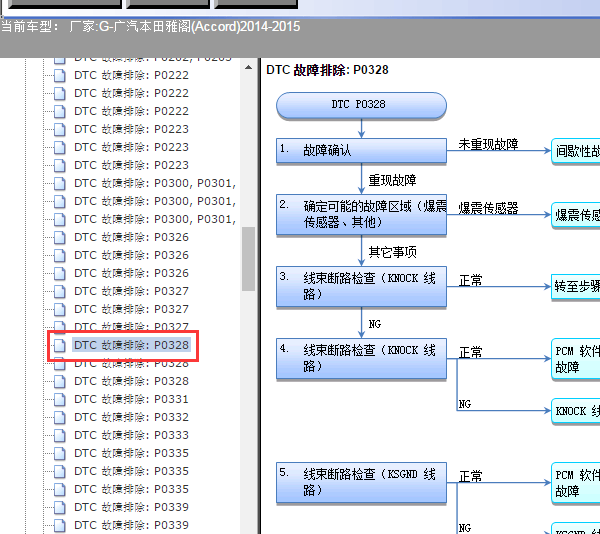This screenshot has width=600, height=534.
Task: Select flowchart step 3 线束断路检查 box
Action: pyautogui.click(x=361, y=286)
